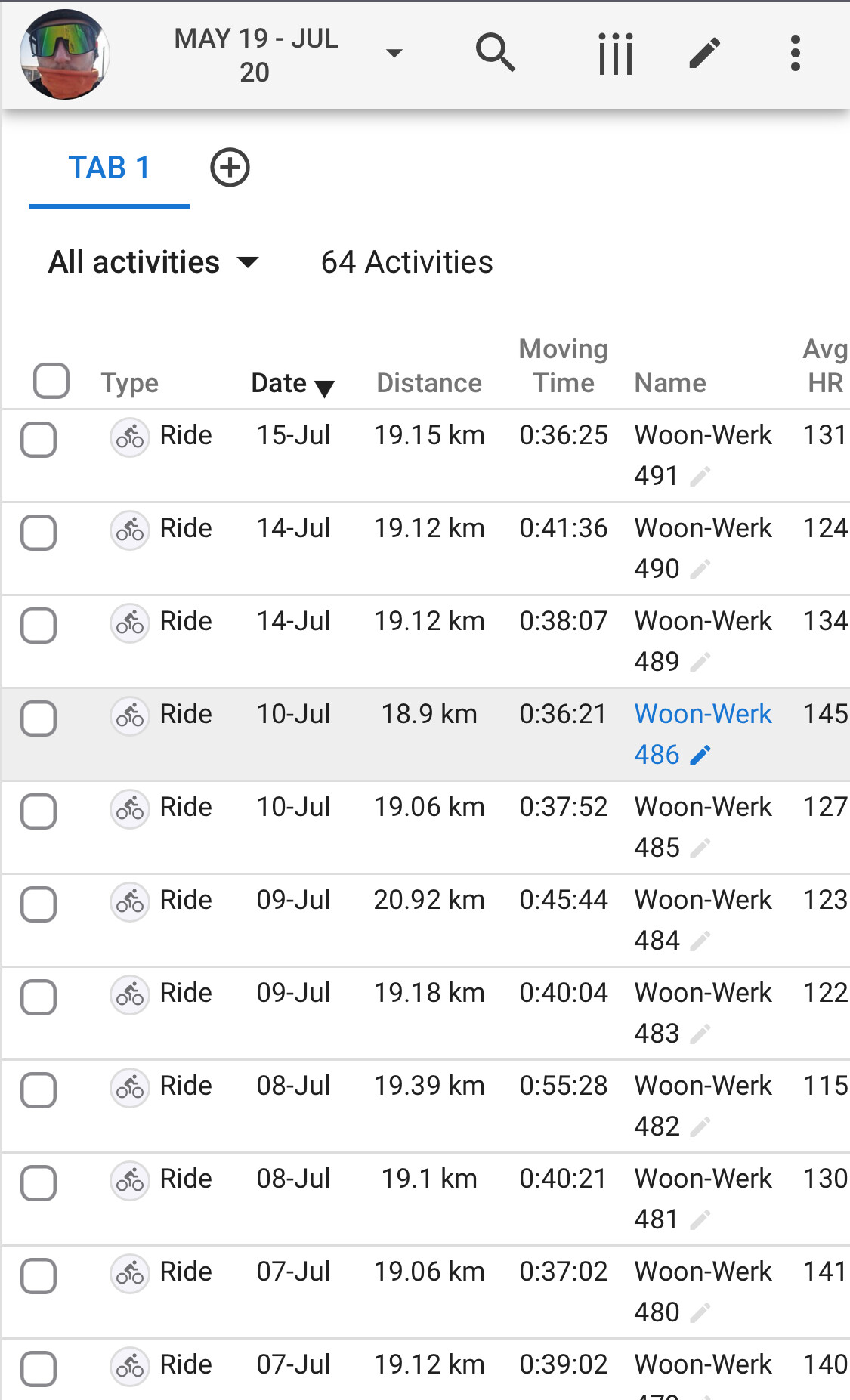Sort by the Distance column header
Image resolution: width=850 pixels, height=1400 pixels.
428,384
